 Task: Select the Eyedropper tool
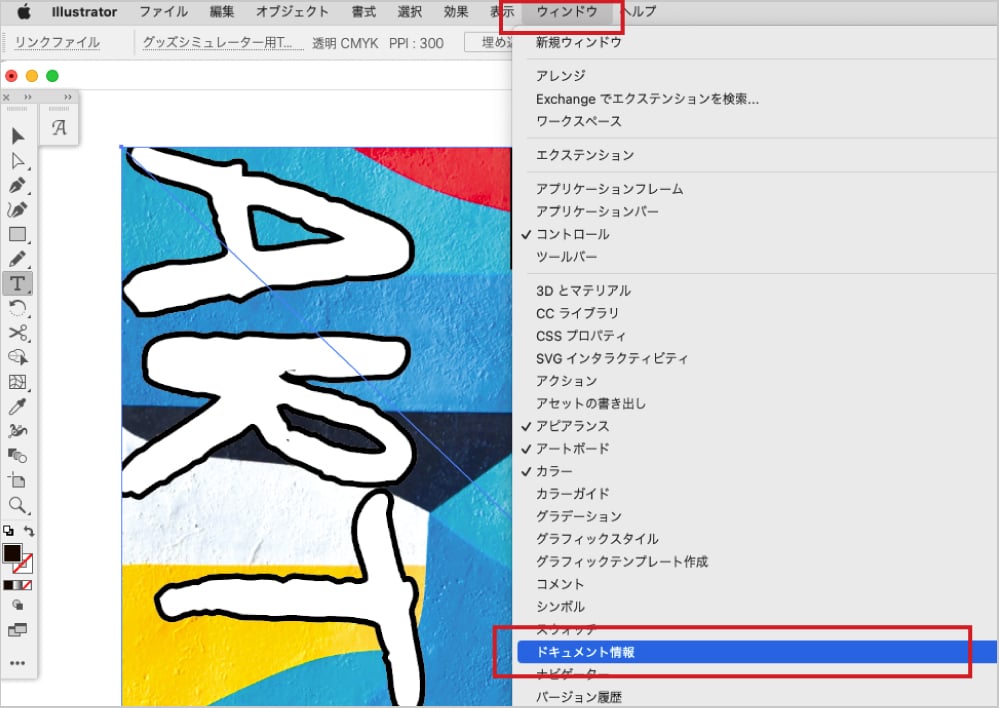point(17,406)
